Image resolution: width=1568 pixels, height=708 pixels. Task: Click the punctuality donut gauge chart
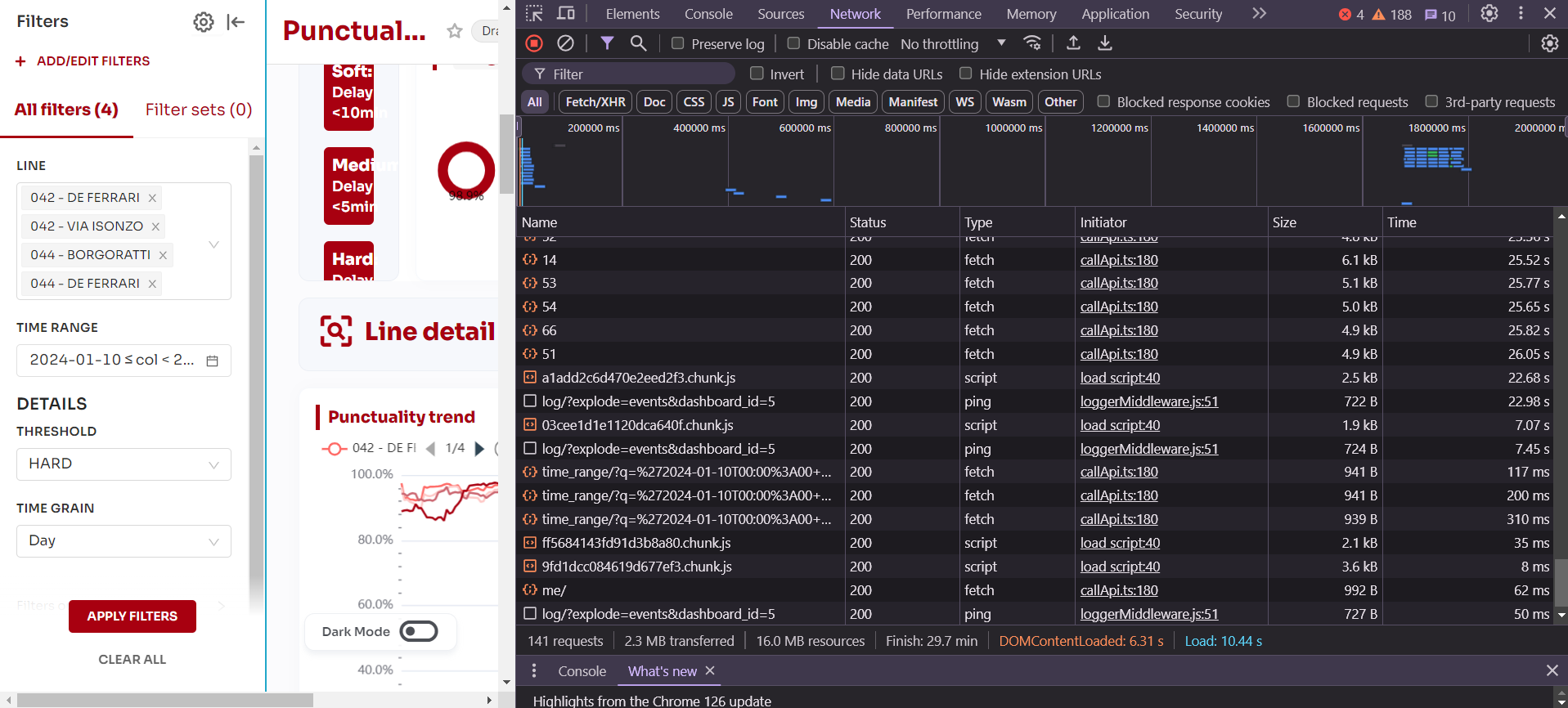pos(466,170)
